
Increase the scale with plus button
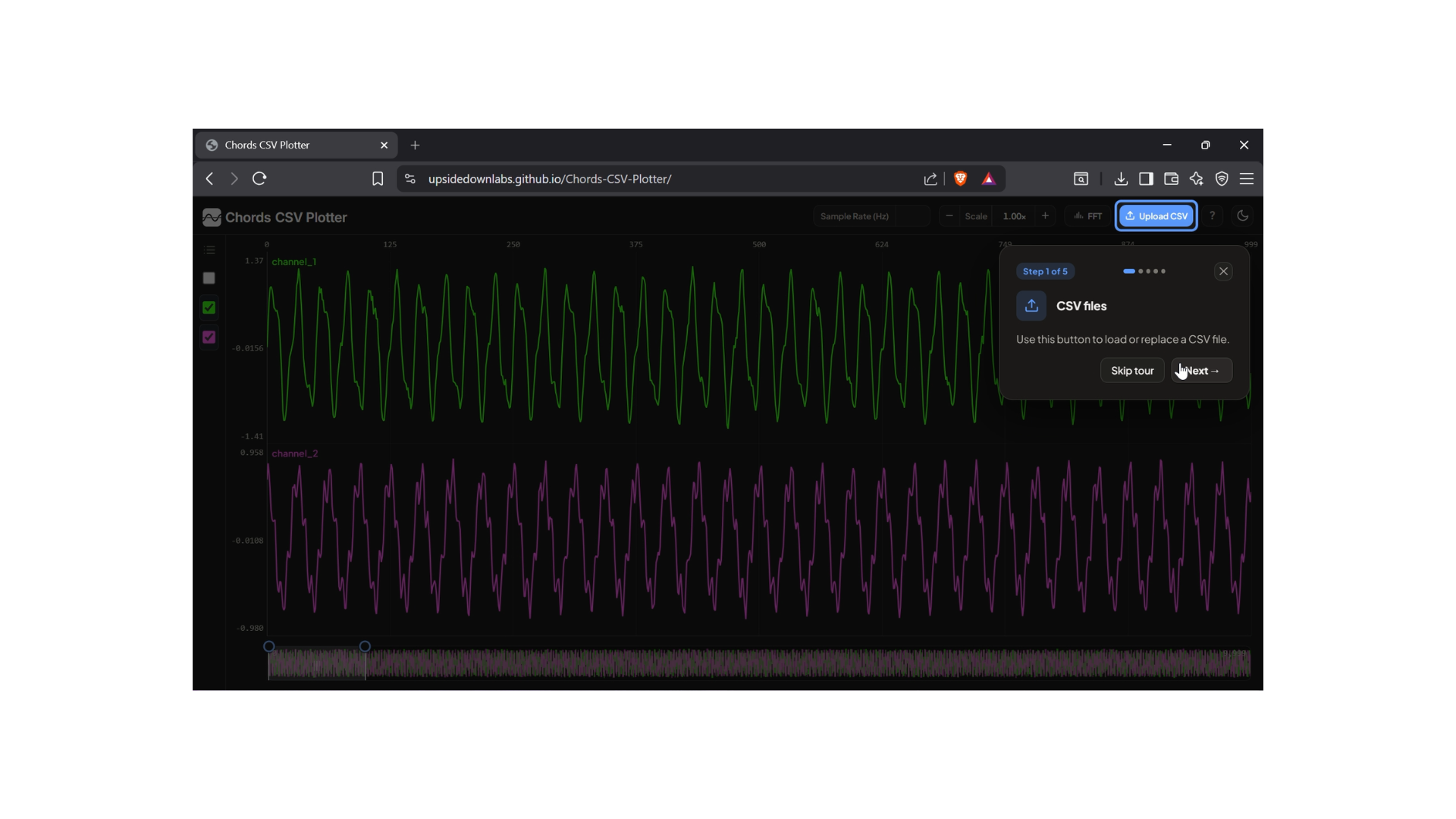(x=1045, y=216)
